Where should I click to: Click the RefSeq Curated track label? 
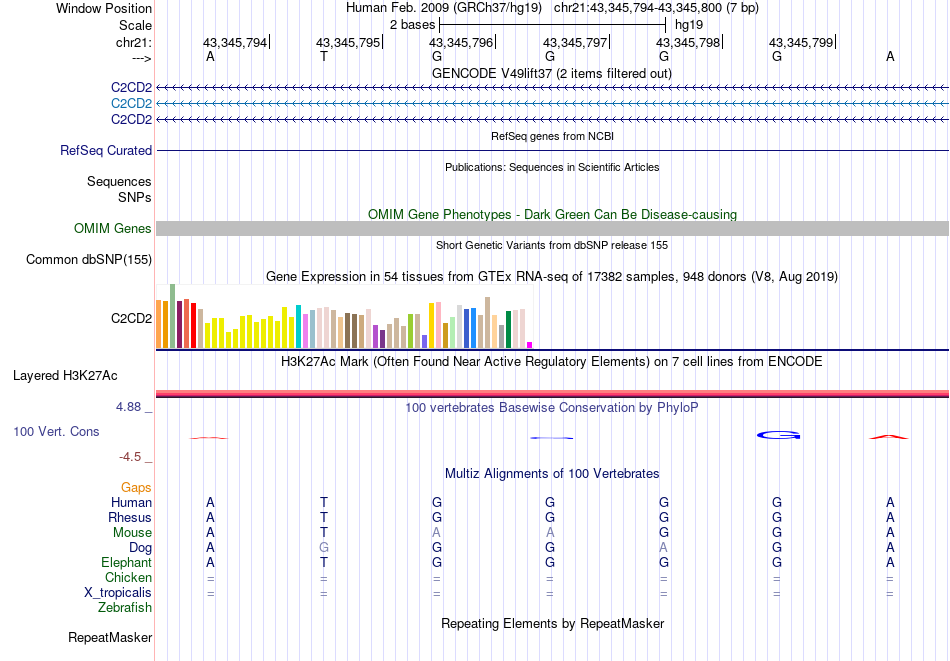106,150
